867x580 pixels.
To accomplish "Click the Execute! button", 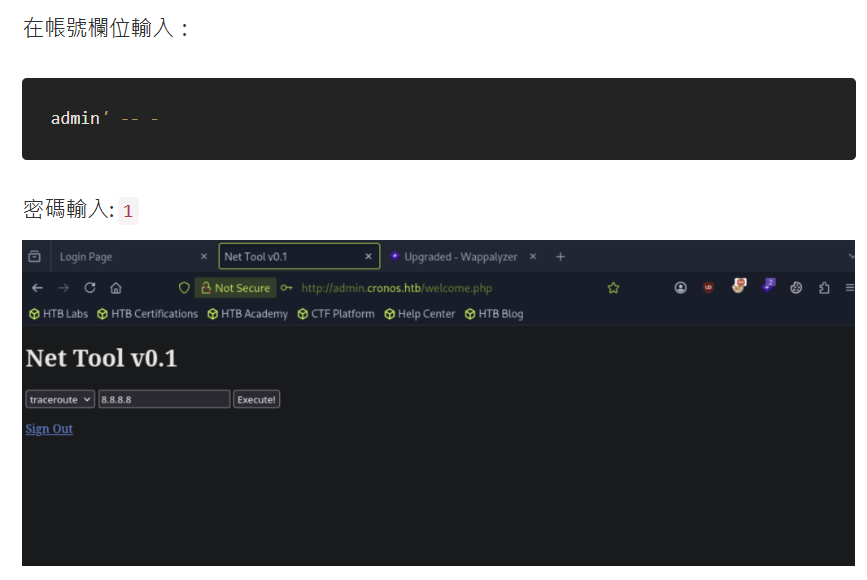I will point(257,399).
